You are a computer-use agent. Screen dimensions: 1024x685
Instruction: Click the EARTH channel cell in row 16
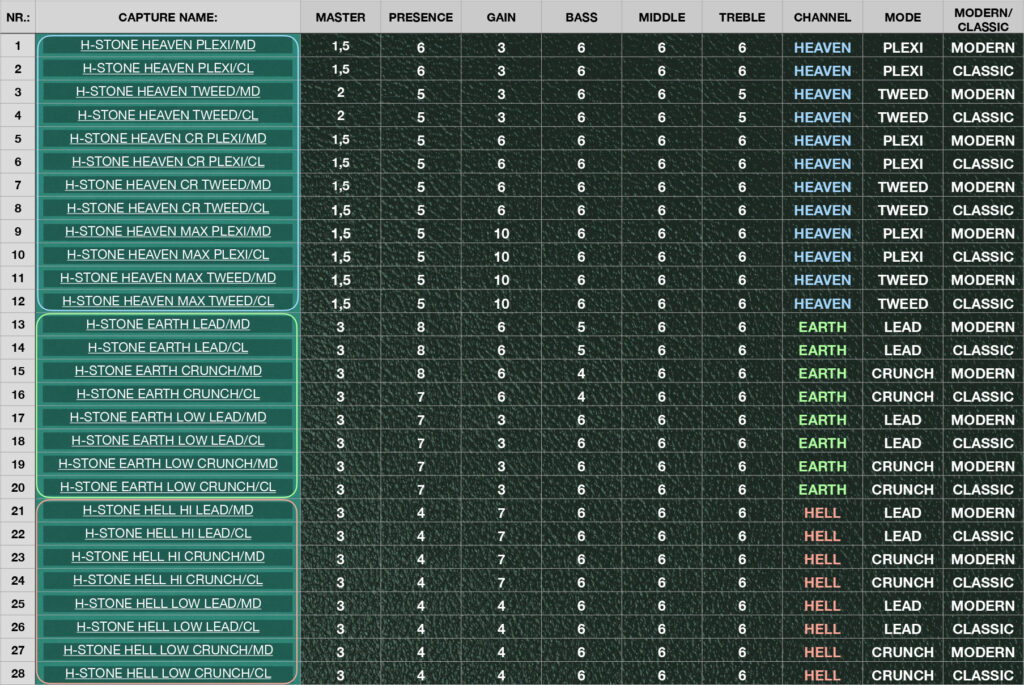[822, 397]
